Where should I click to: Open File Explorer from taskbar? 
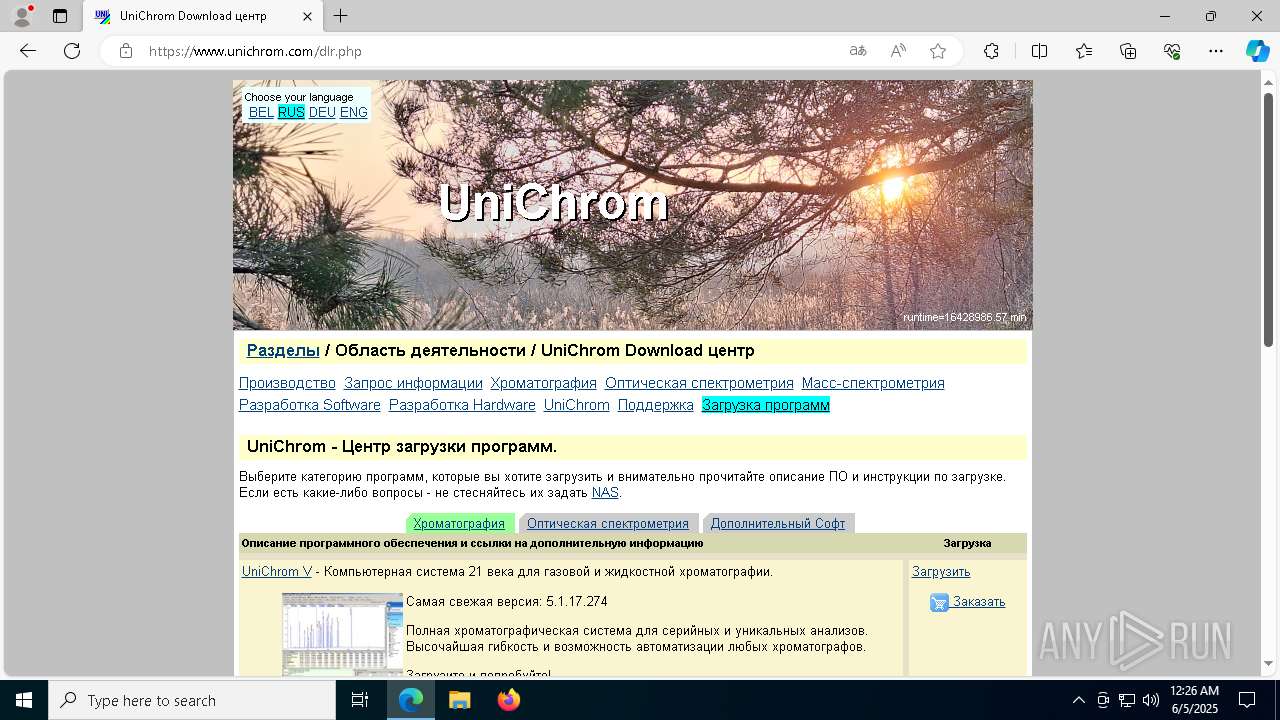460,700
